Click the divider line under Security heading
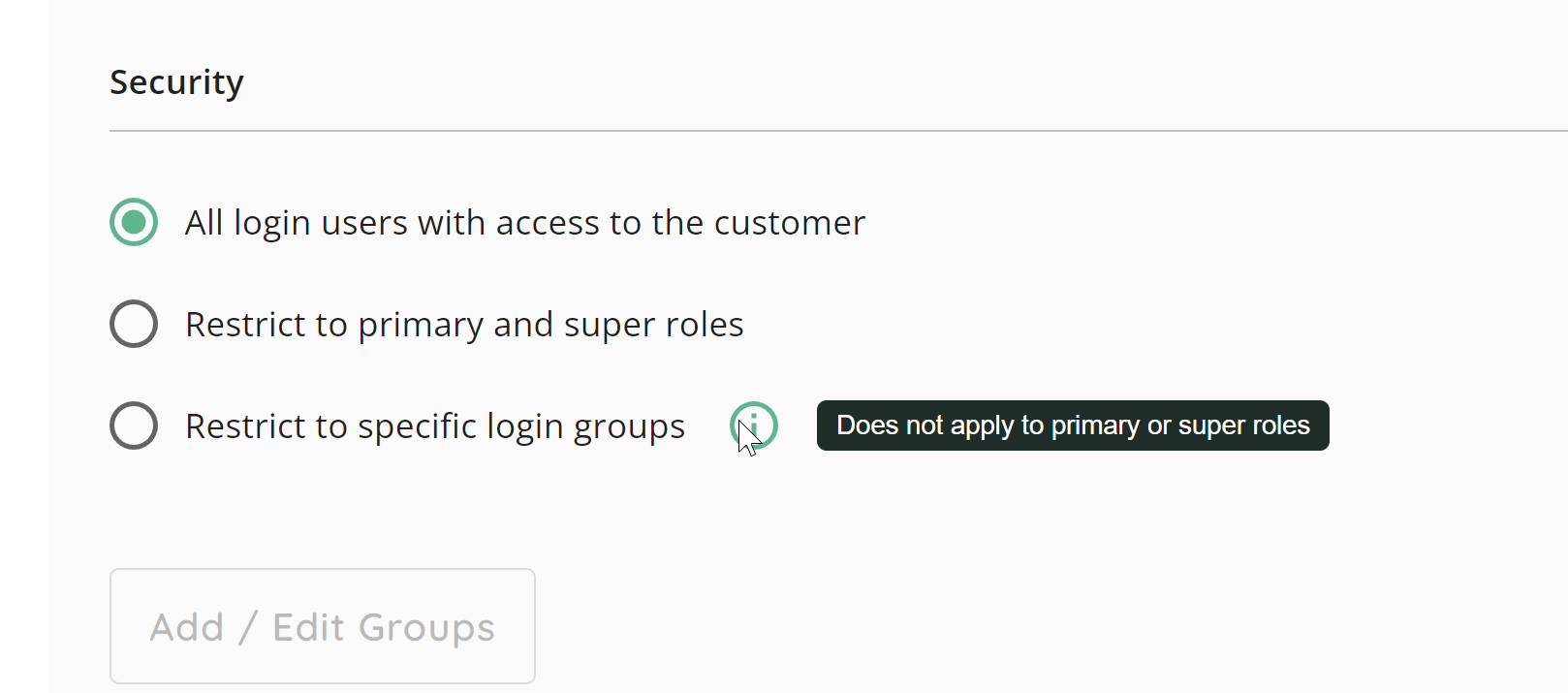Viewport: 1568px width, 693px height. (775, 128)
